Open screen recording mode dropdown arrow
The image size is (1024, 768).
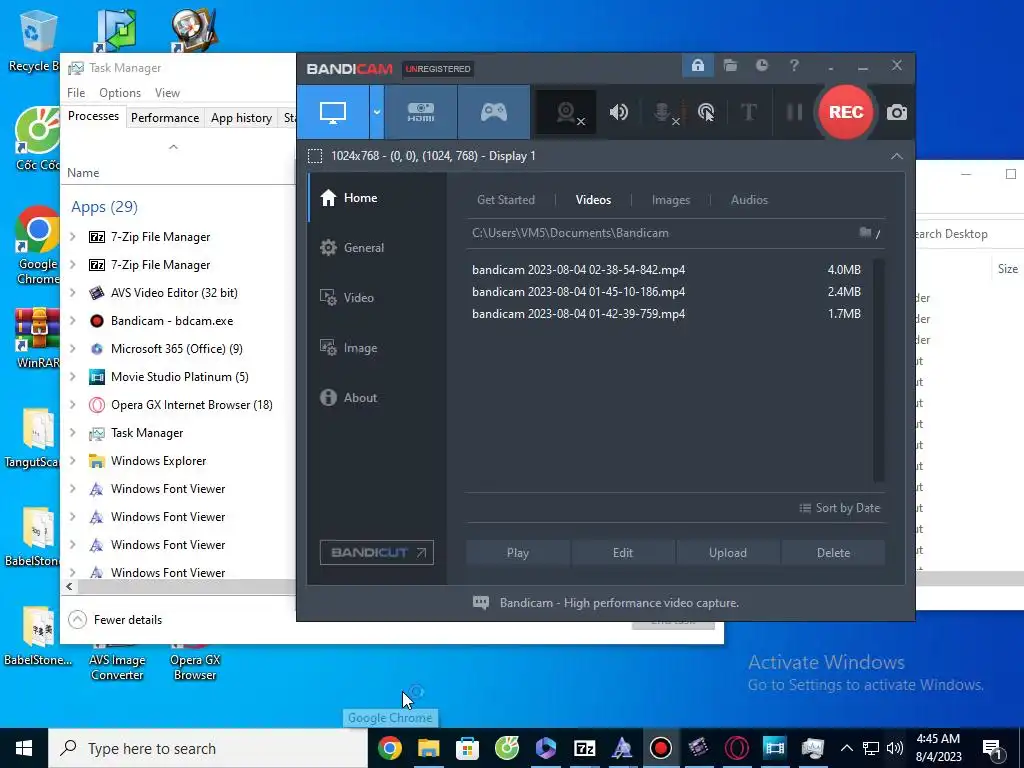click(x=377, y=112)
